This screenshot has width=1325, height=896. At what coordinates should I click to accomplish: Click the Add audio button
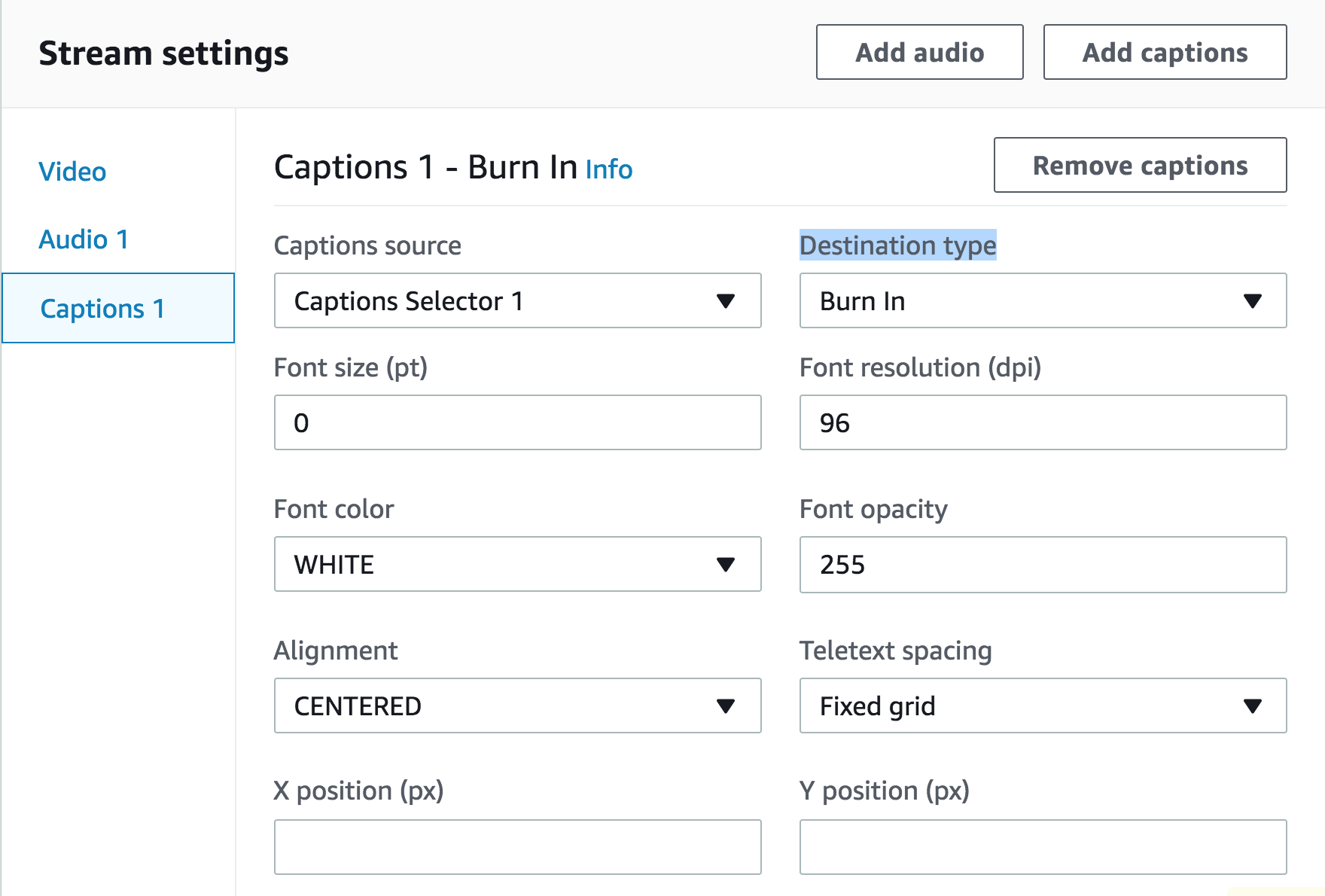pyautogui.click(x=919, y=52)
